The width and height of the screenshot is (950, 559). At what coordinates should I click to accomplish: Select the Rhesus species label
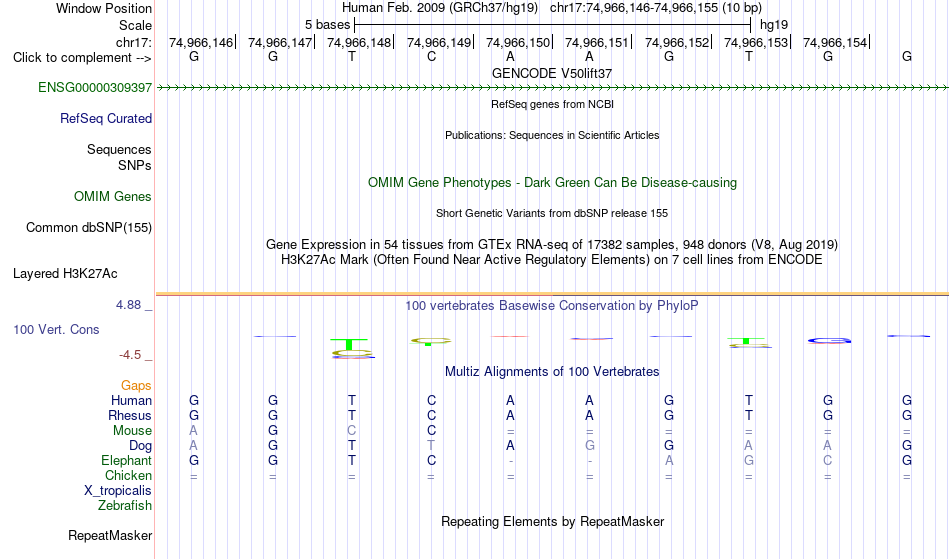point(130,415)
